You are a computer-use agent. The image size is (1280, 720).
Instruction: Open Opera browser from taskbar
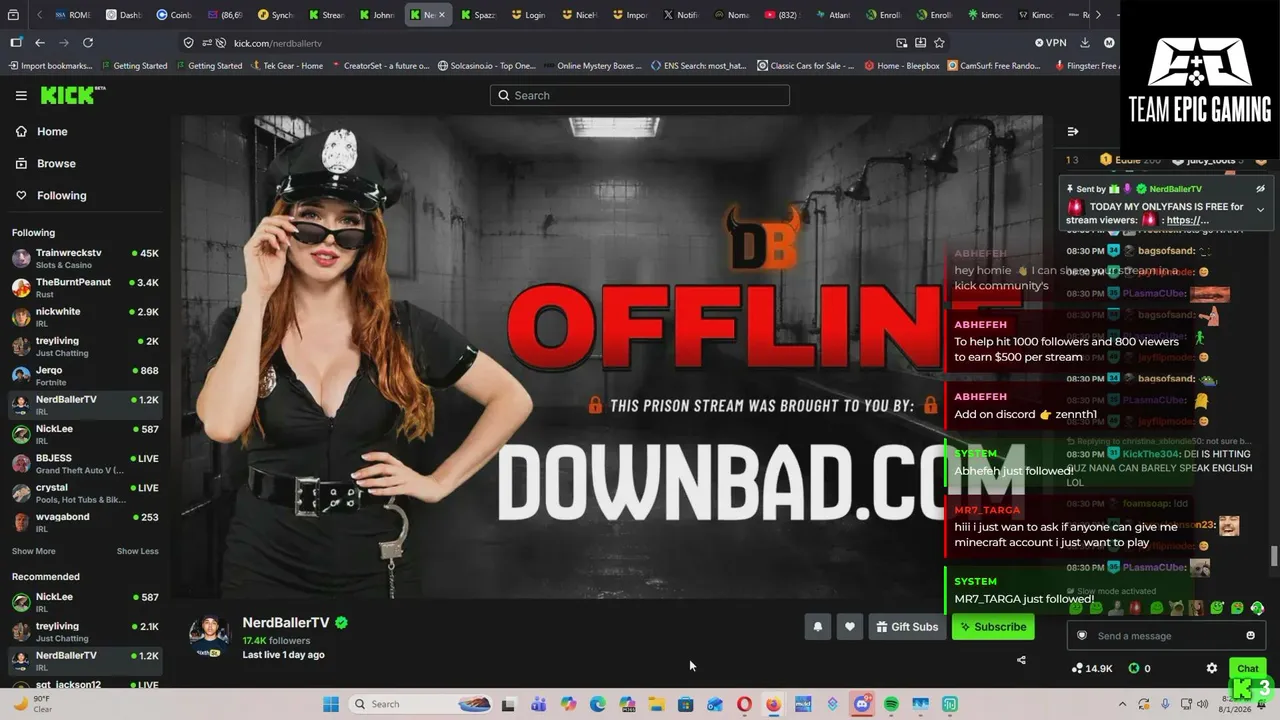tap(744, 704)
